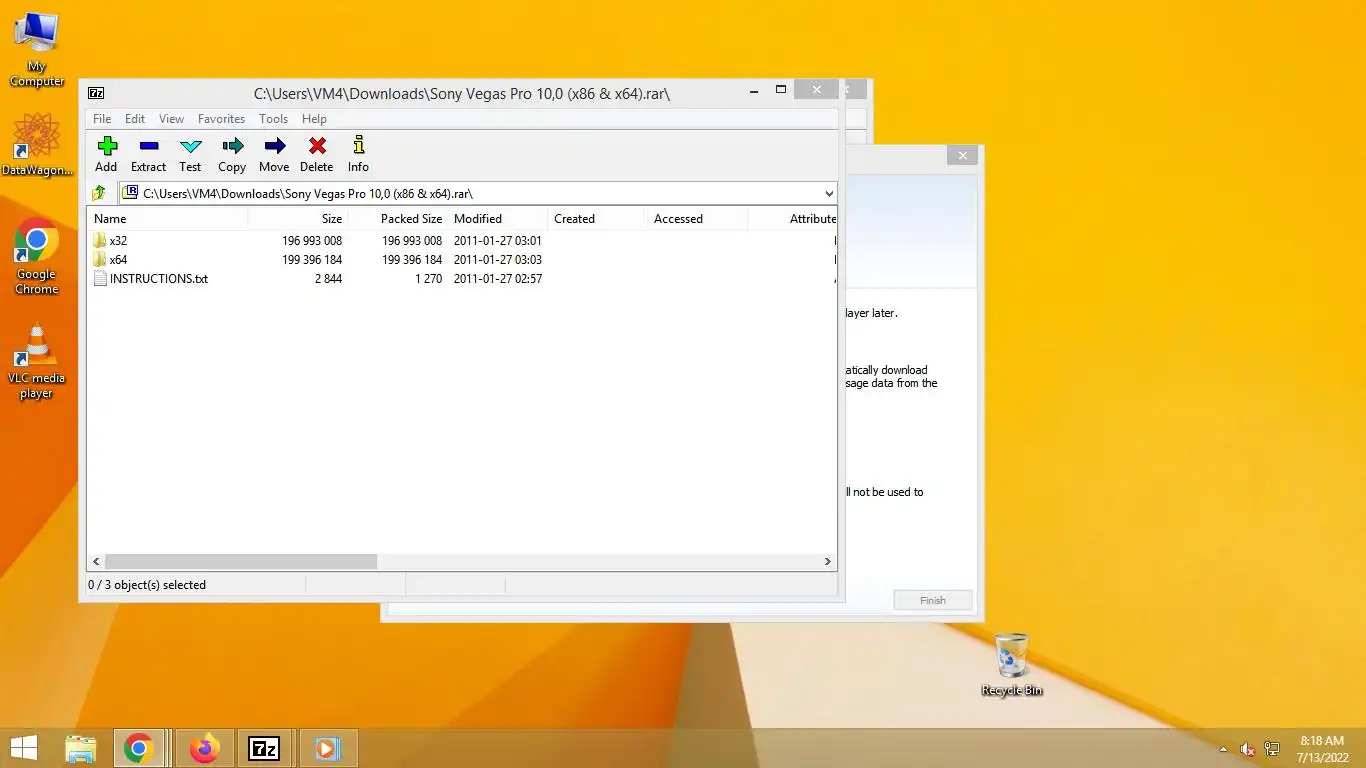Sort by Attributes column header
Screen dimensions: 1366x768
point(792,219)
